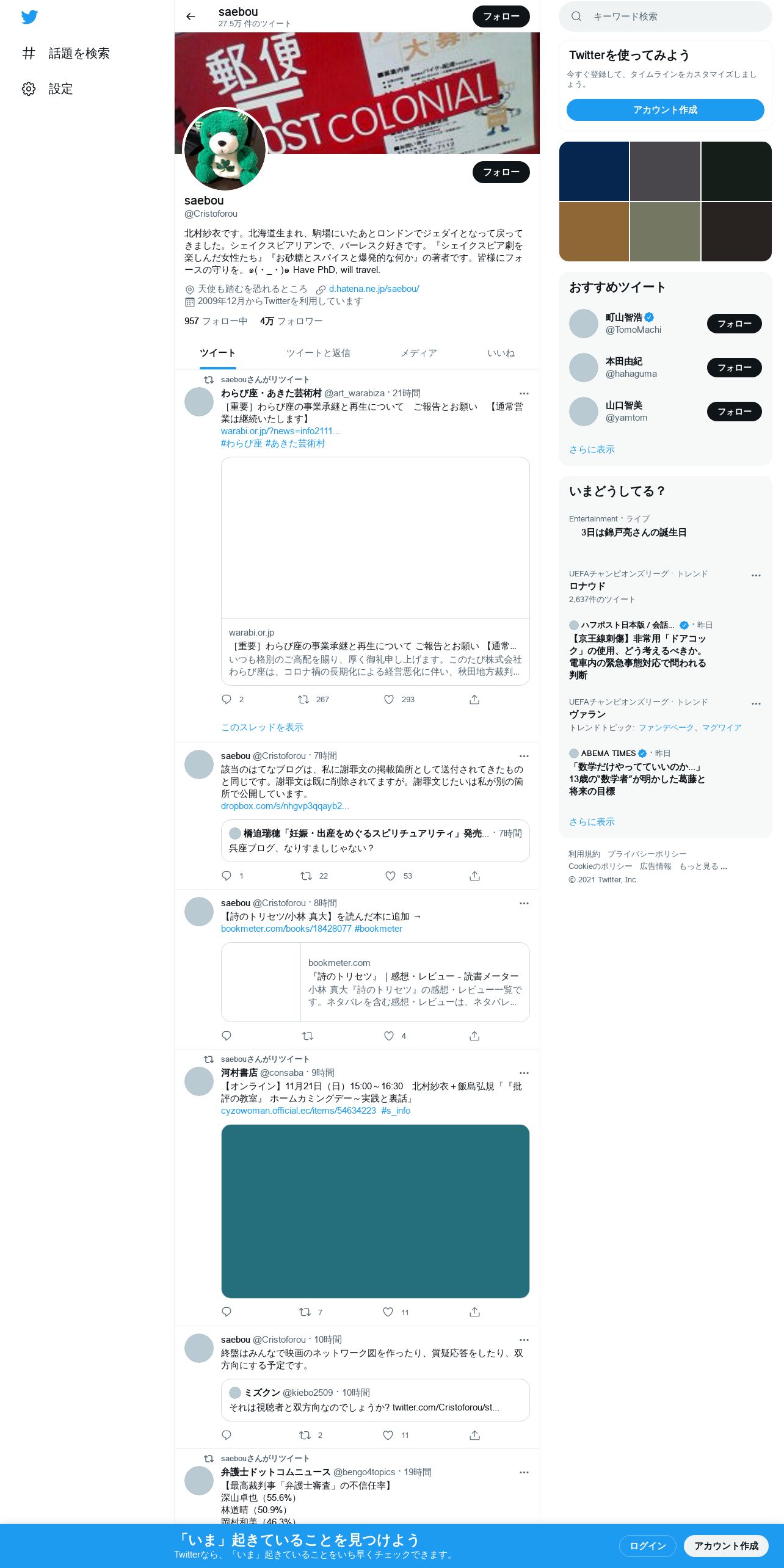Follow 本田由紀

point(735,368)
